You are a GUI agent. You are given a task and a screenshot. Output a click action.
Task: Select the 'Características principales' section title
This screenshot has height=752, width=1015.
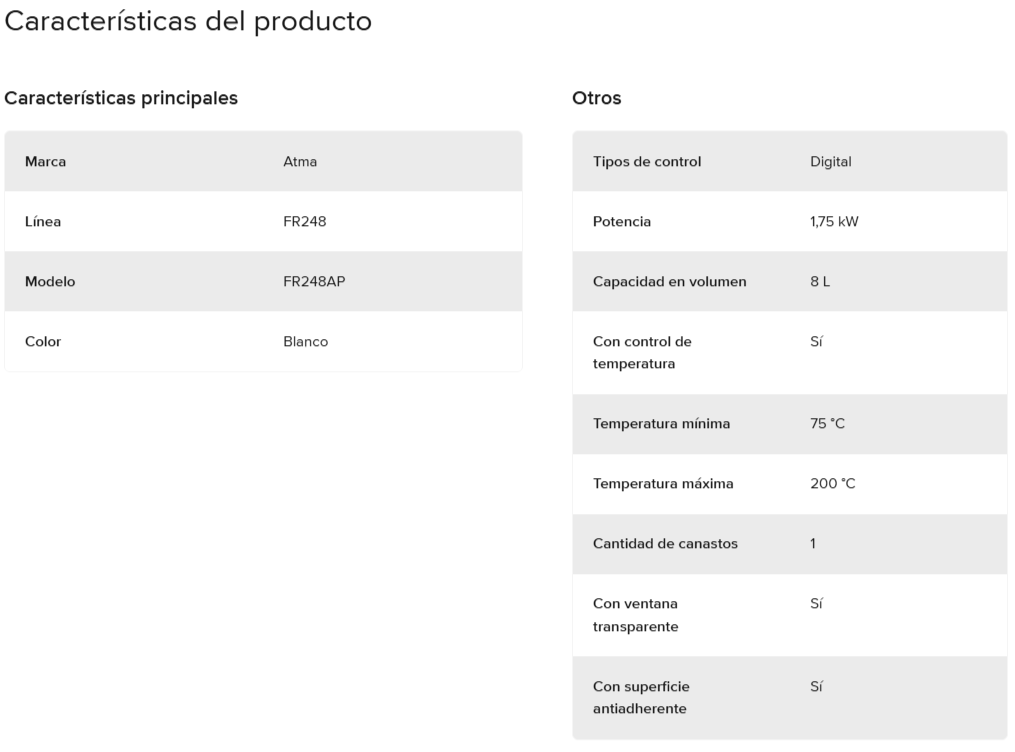click(121, 98)
